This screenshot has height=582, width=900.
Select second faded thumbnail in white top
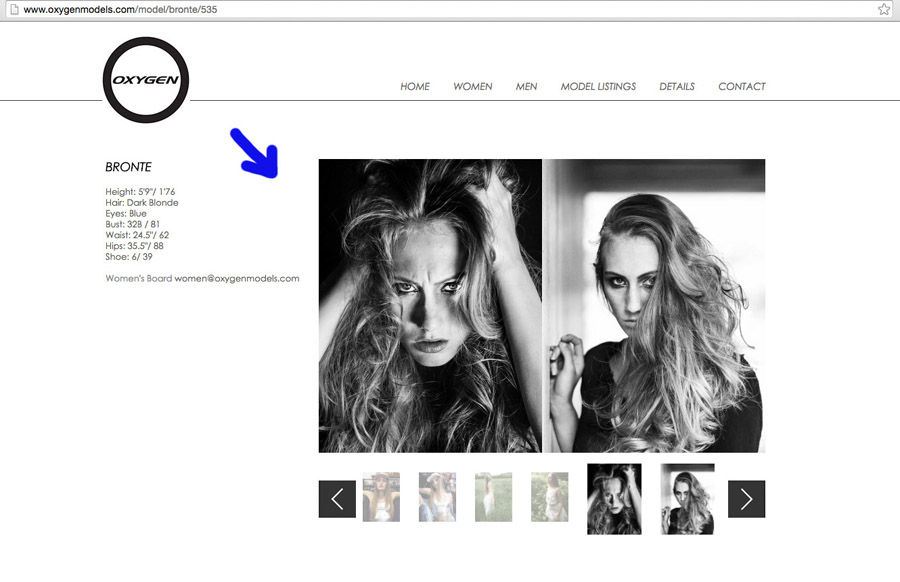[x=437, y=497]
